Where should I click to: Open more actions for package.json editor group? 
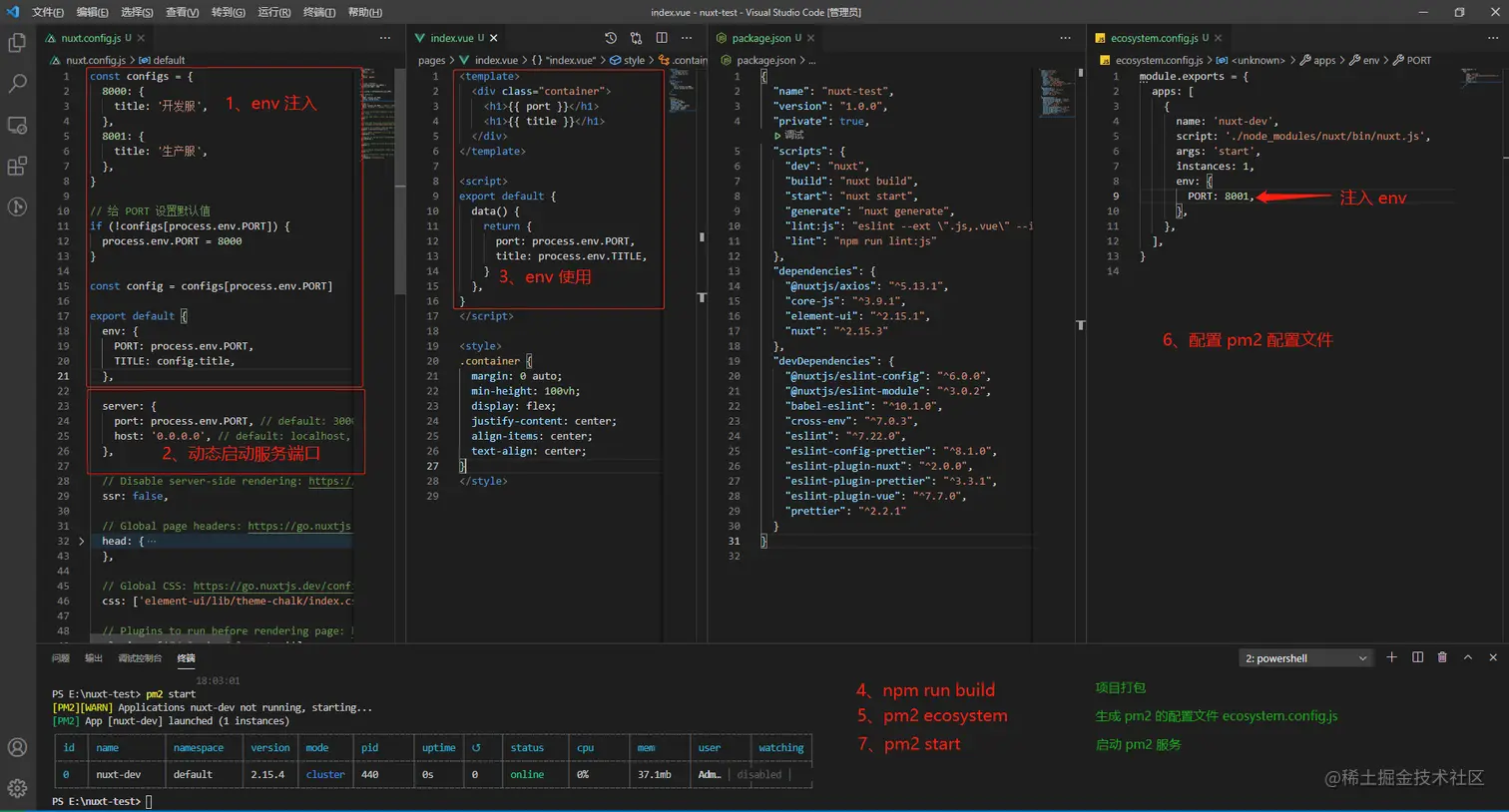coord(1065,38)
